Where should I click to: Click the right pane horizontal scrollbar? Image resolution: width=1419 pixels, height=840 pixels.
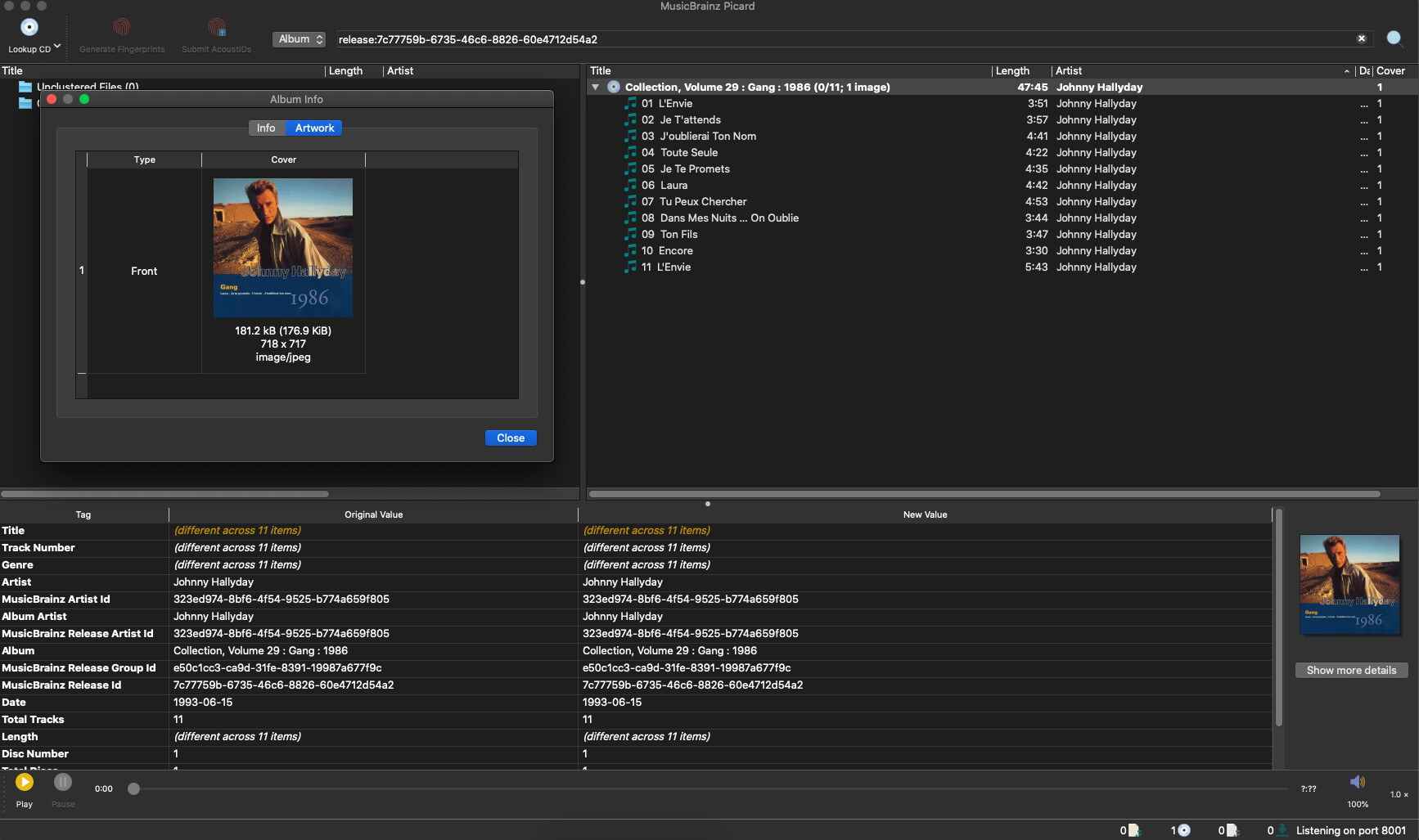click(x=984, y=494)
